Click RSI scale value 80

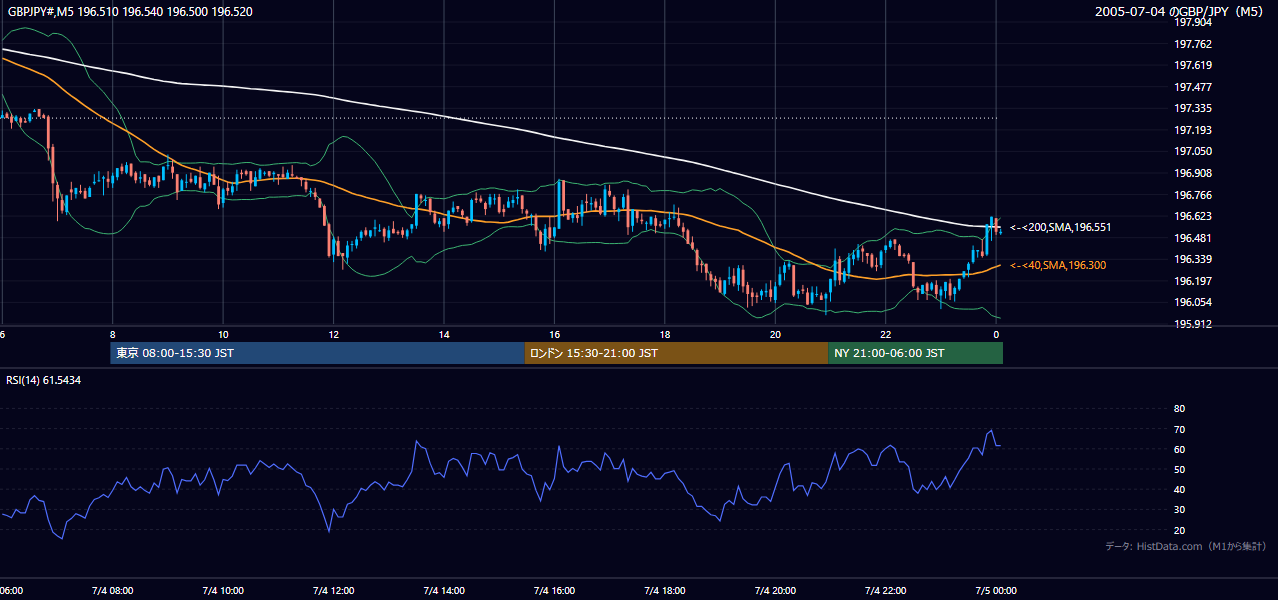tap(1179, 409)
